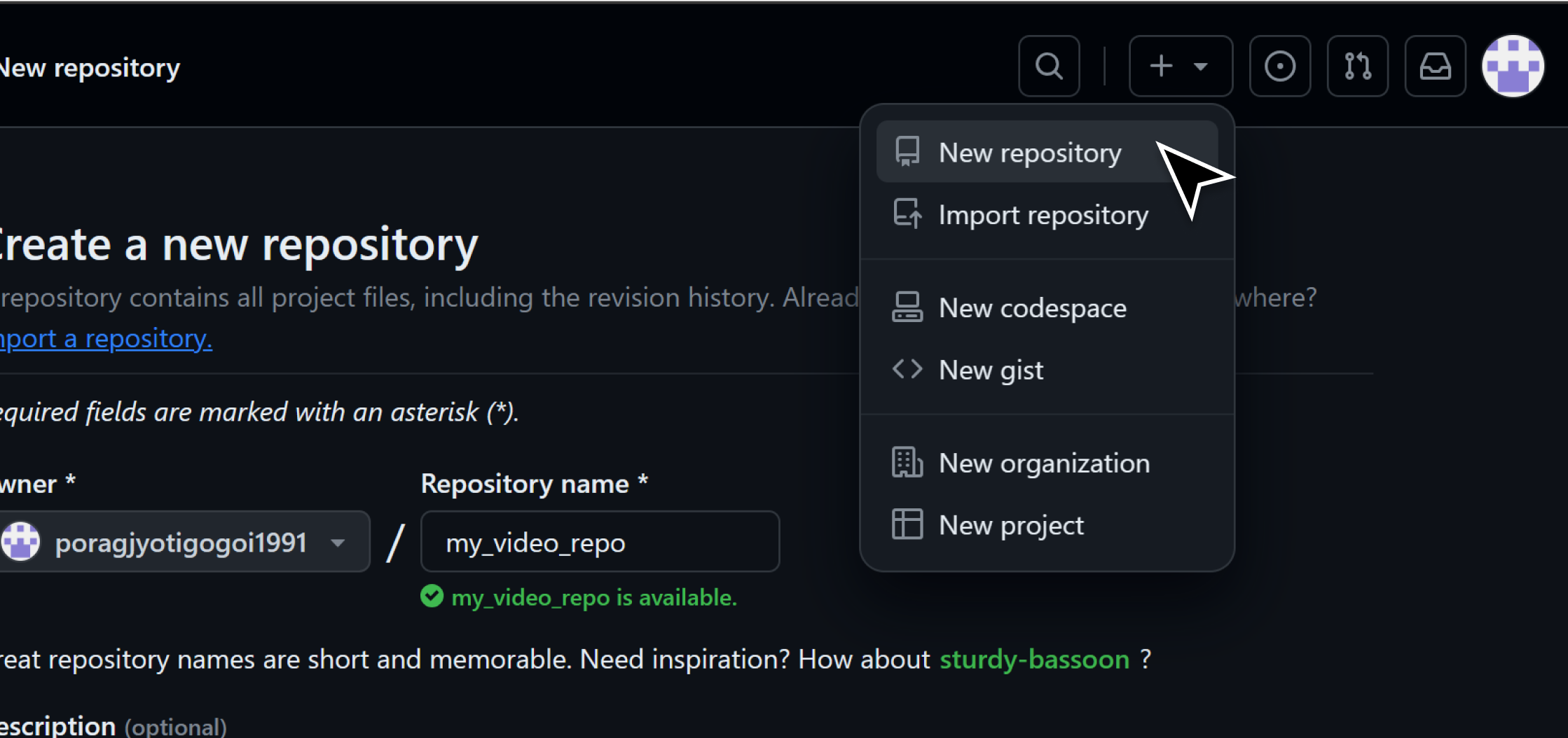Image resolution: width=1568 pixels, height=738 pixels.
Task: Click the Description (optional) label
Action: click(114, 726)
